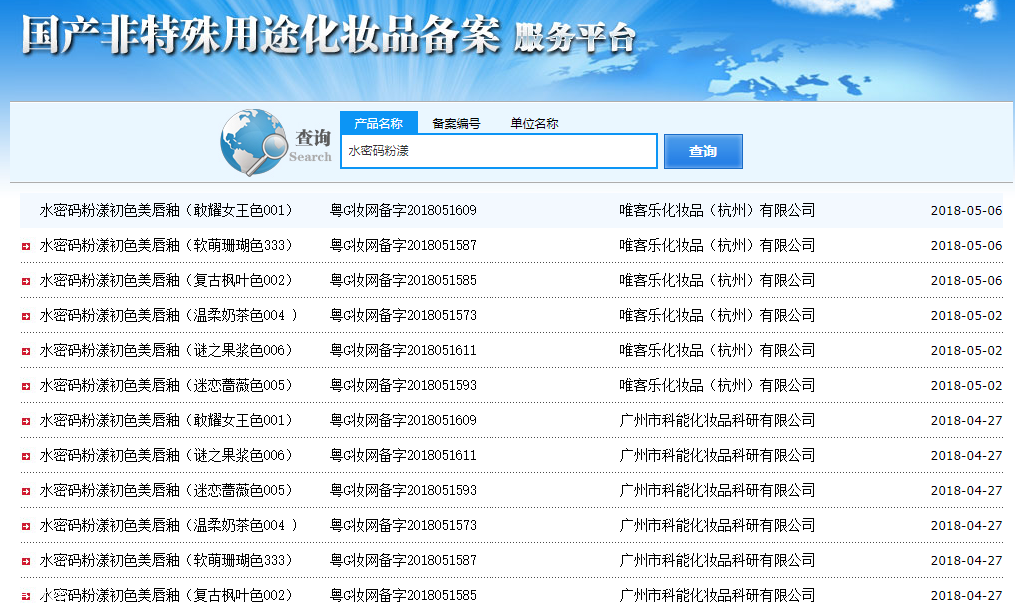This screenshot has width=1015, height=607.
Task: Click red arrow icon beside 软萌珊瑚色333 dated 2018-04-27
Action: coord(25,561)
